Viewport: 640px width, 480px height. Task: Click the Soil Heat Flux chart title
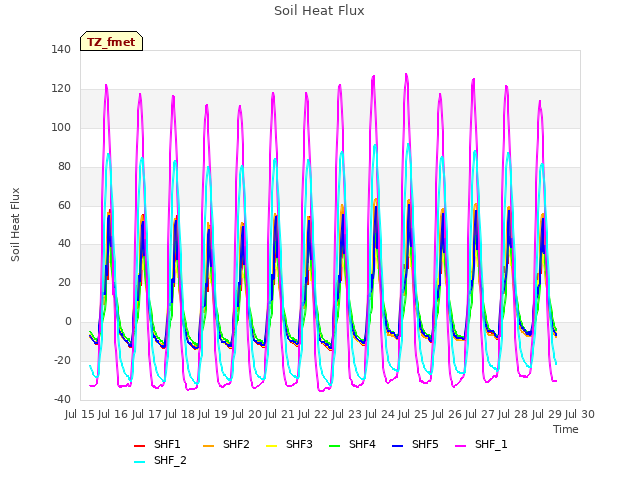point(319,11)
